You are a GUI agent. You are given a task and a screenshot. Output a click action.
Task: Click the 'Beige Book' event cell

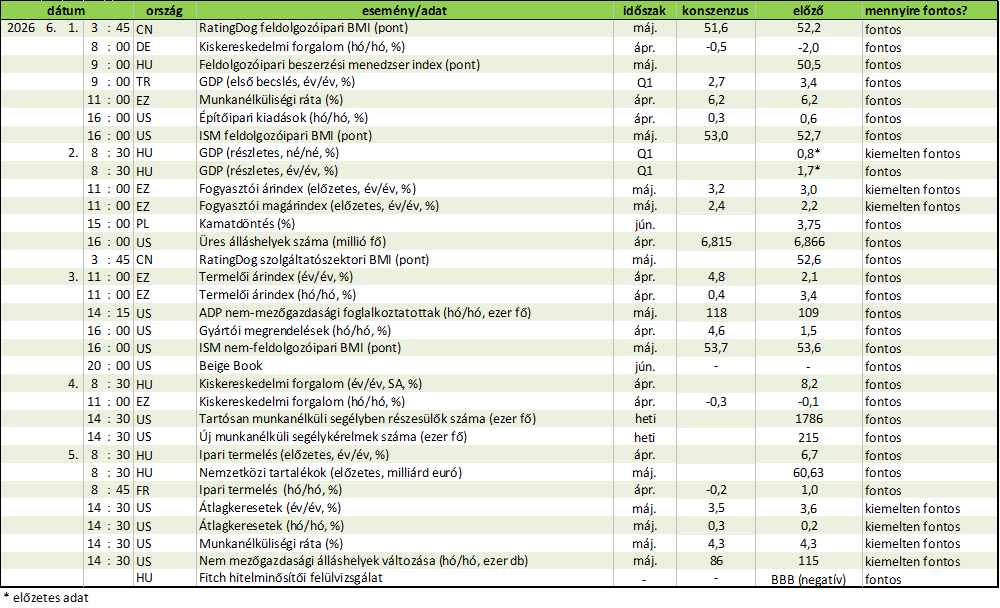click(x=404, y=366)
